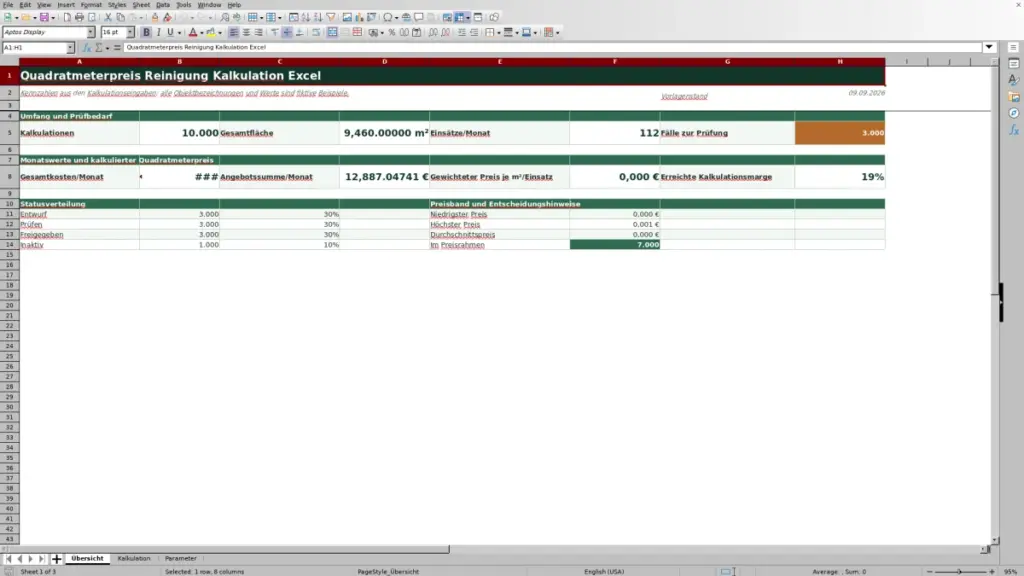The height and width of the screenshot is (576, 1024).
Task: Toggle Freeze Rows and Columns
Action: click(460, 18)
